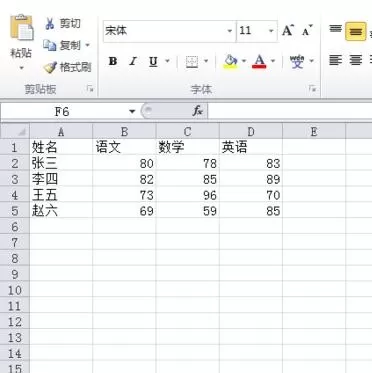372x373 pixels.
Task: Expand the font name dropdown list
Action: point(230,31)
